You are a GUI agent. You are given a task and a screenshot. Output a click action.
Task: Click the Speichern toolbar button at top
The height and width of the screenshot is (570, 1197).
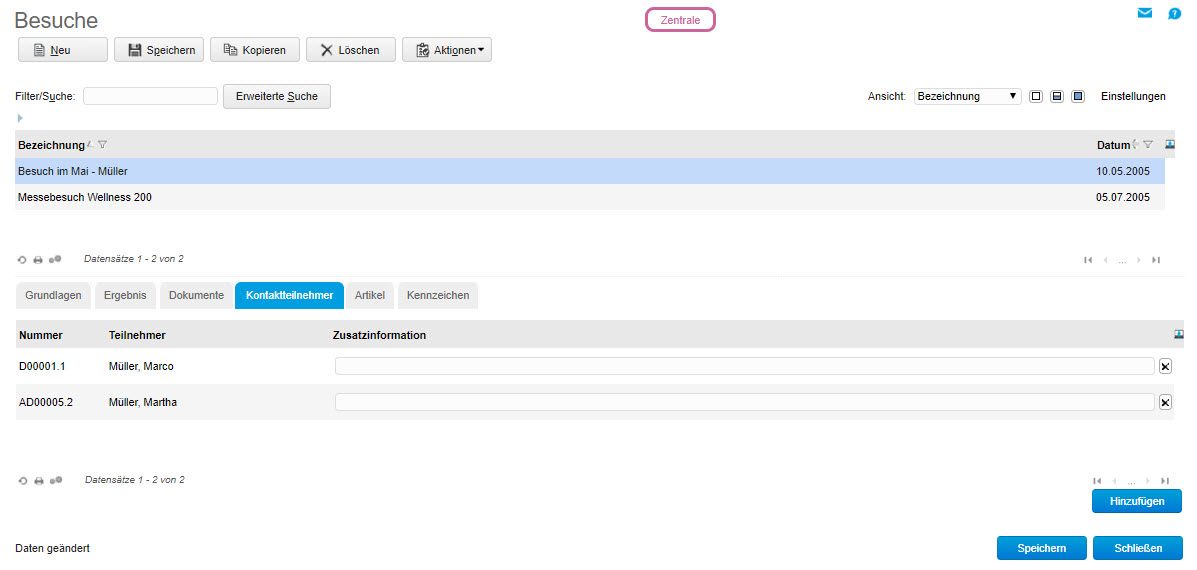[159, 50]
